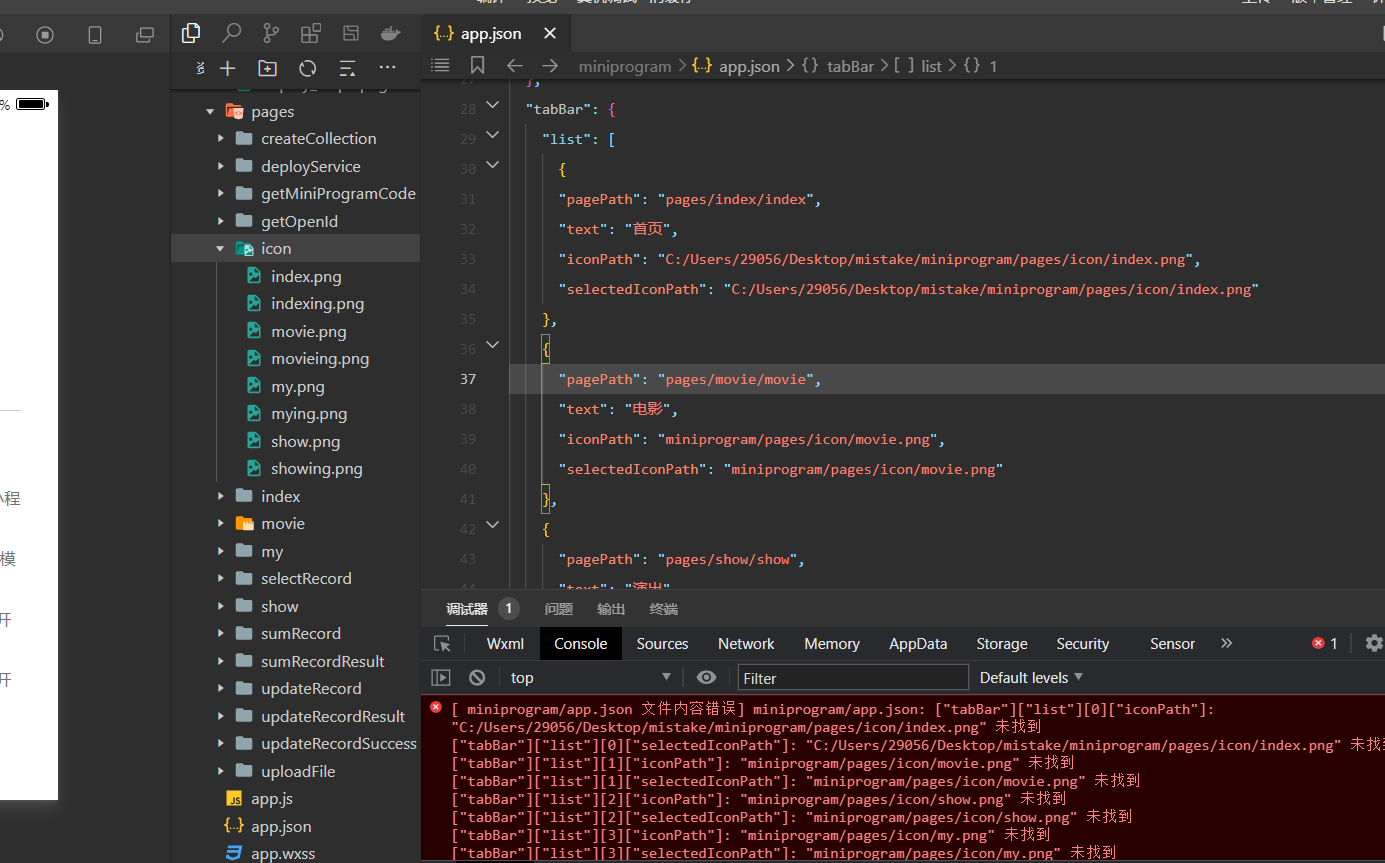Switch to the AppData tab

tap(917, 644)
